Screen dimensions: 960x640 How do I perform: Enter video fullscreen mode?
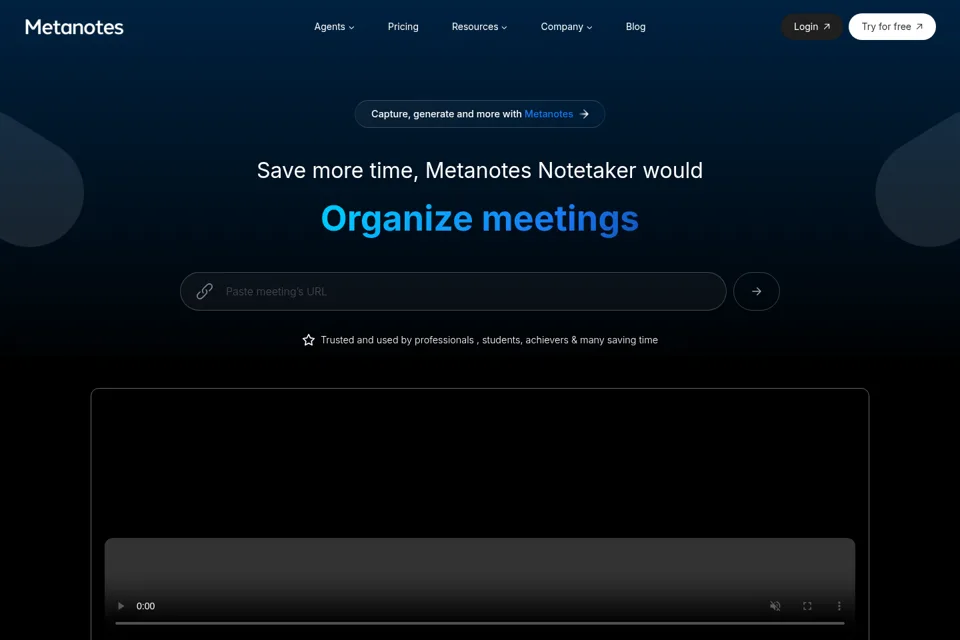807,606
